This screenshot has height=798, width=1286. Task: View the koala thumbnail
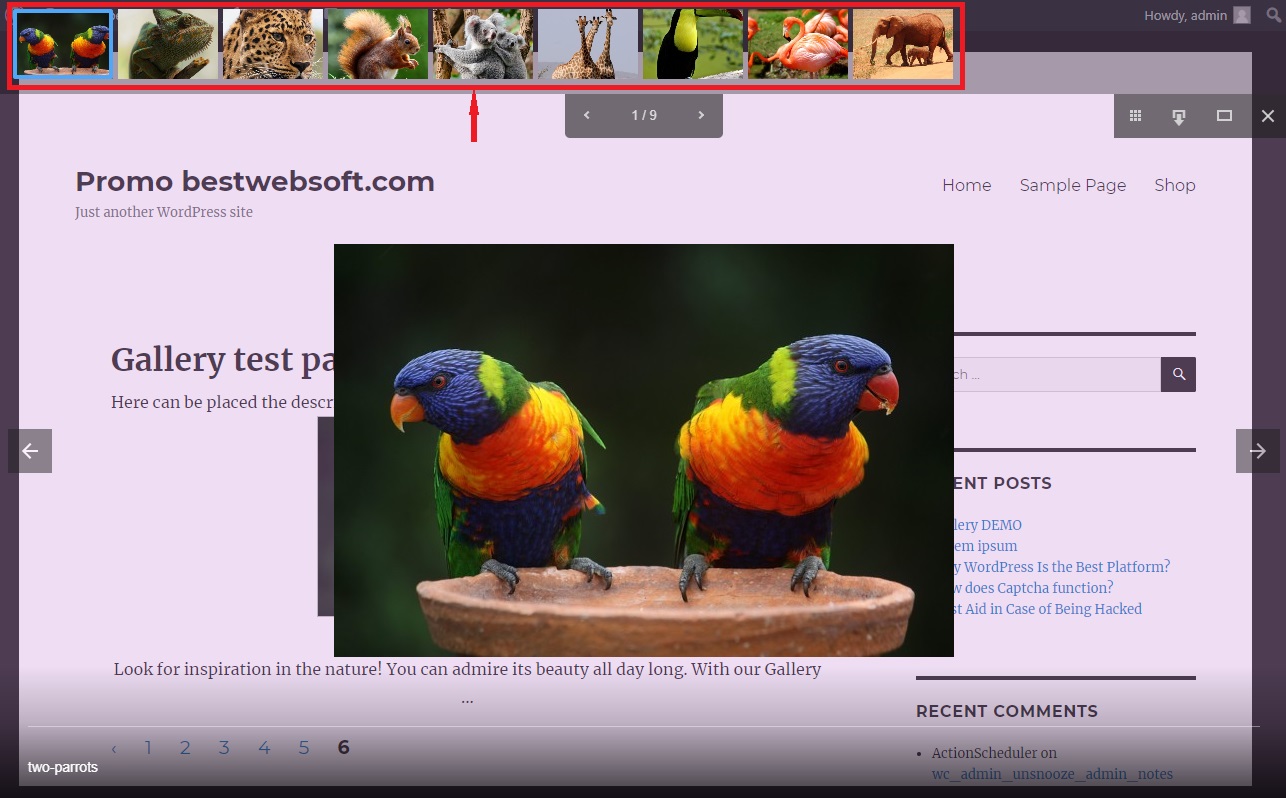[x=483, y=44]
